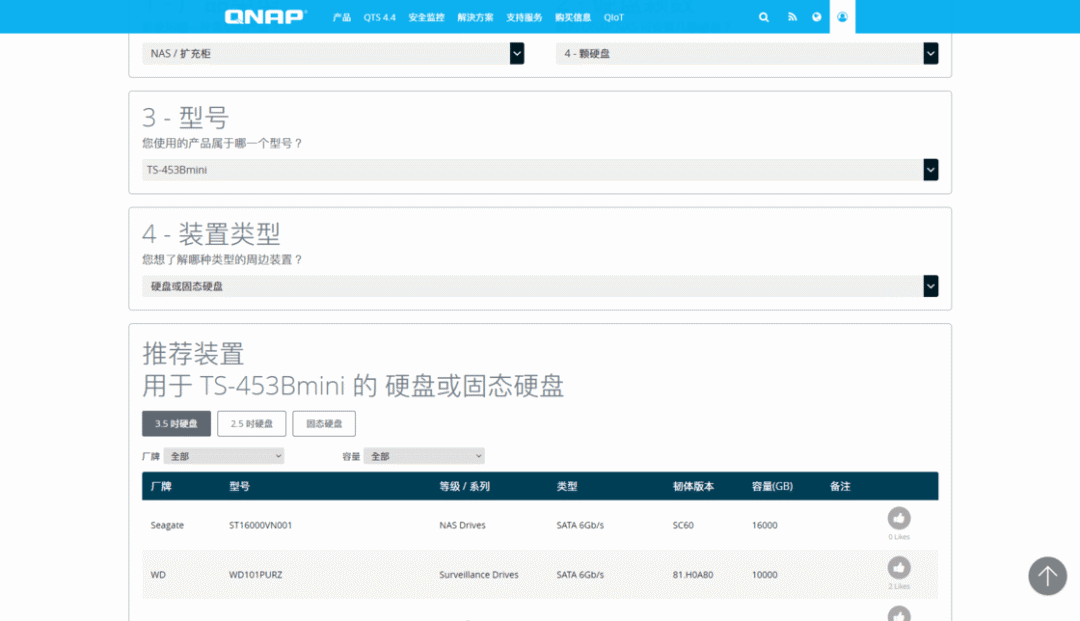This screenshot has height=621, width=1080.
Task: Click the 厂牌 column header
Action: pyautogui.click(x=161, y=486)
